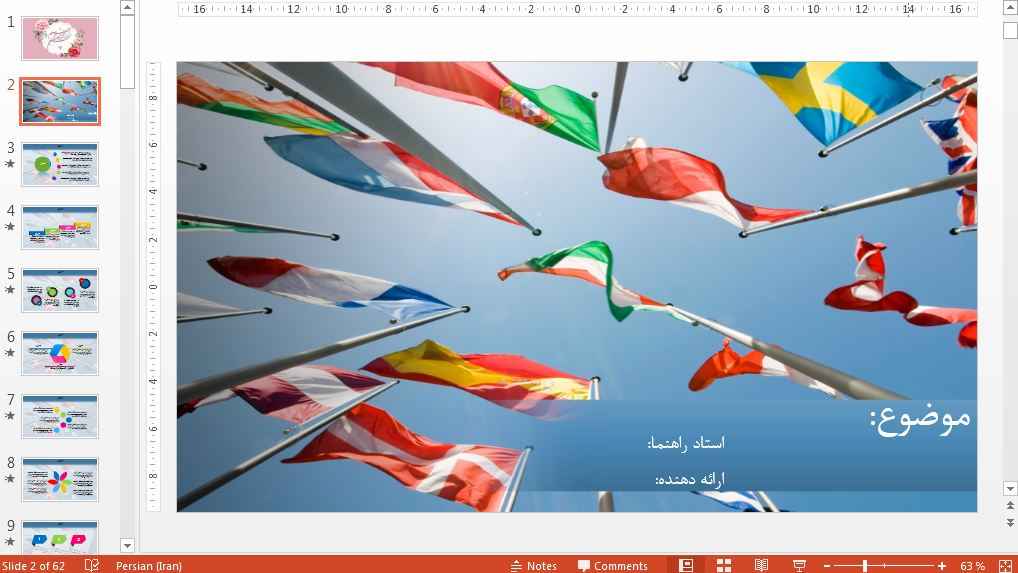Viewport: 1018px width, 573px height.
Task: Select slide 1 thumbnail with floral design
Action: tap(60, 38)
